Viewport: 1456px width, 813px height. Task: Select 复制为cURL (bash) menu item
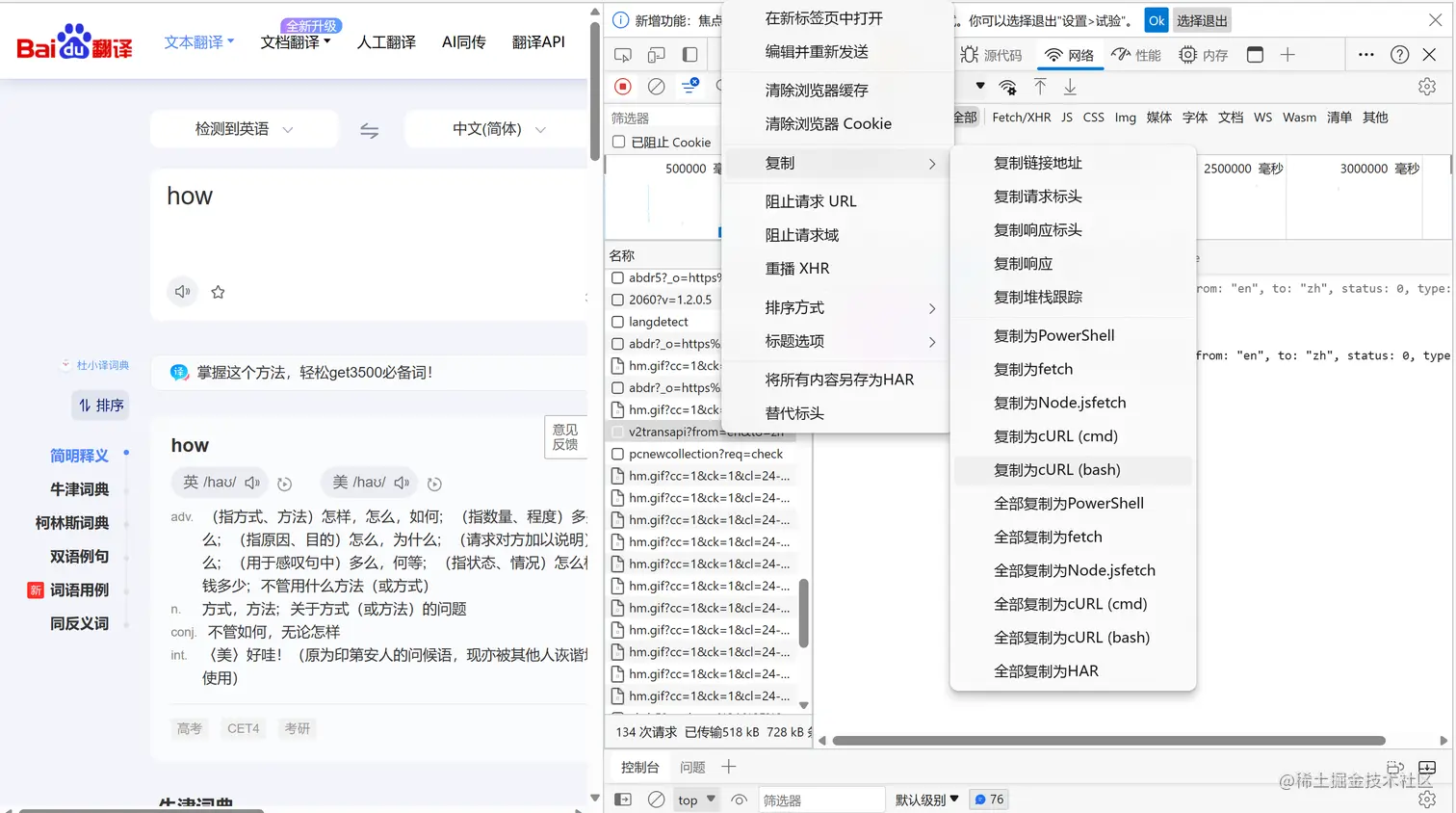[1073, 470]
